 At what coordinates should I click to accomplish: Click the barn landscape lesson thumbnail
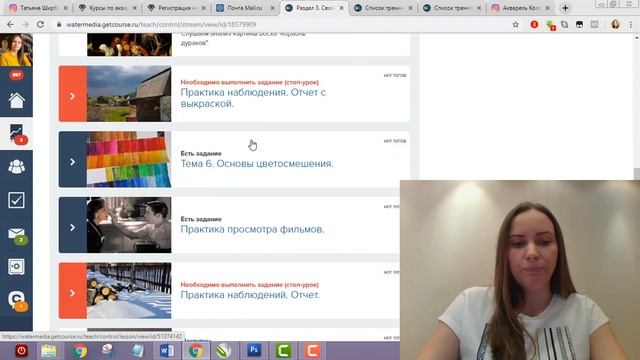pyautogui.click(x=129, y=94)
